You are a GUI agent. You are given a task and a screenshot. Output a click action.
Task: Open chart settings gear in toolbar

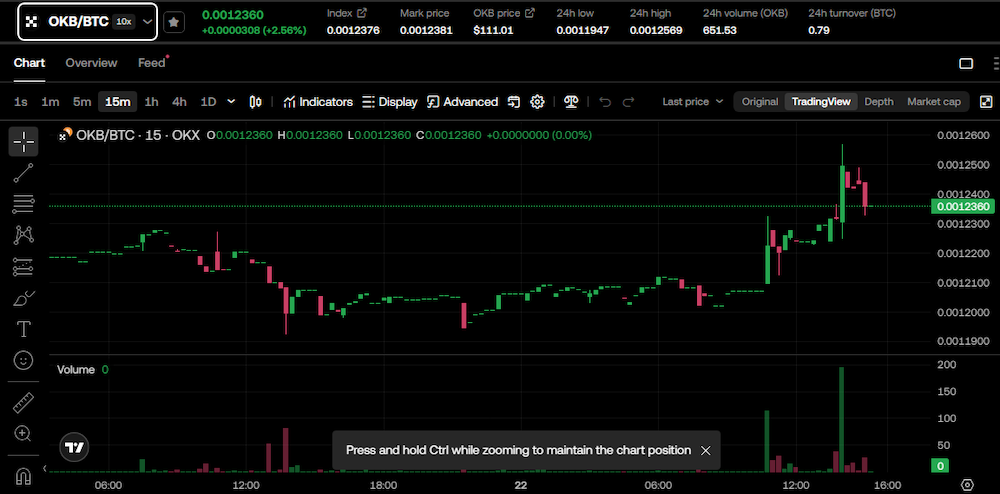(x=537, y=102)
